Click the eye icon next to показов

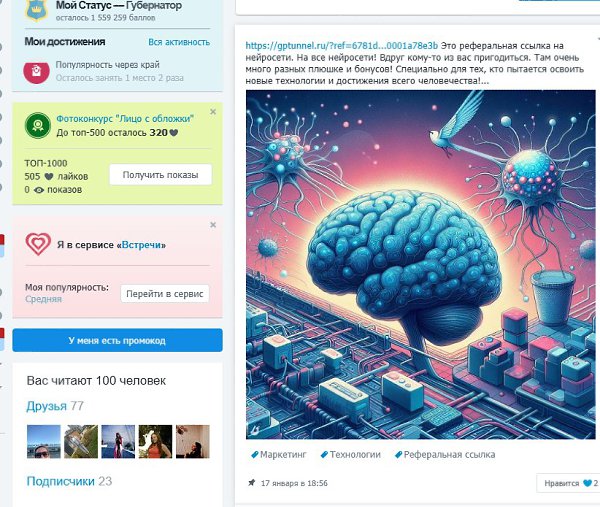pyautogui.click(x=39, y=190)
